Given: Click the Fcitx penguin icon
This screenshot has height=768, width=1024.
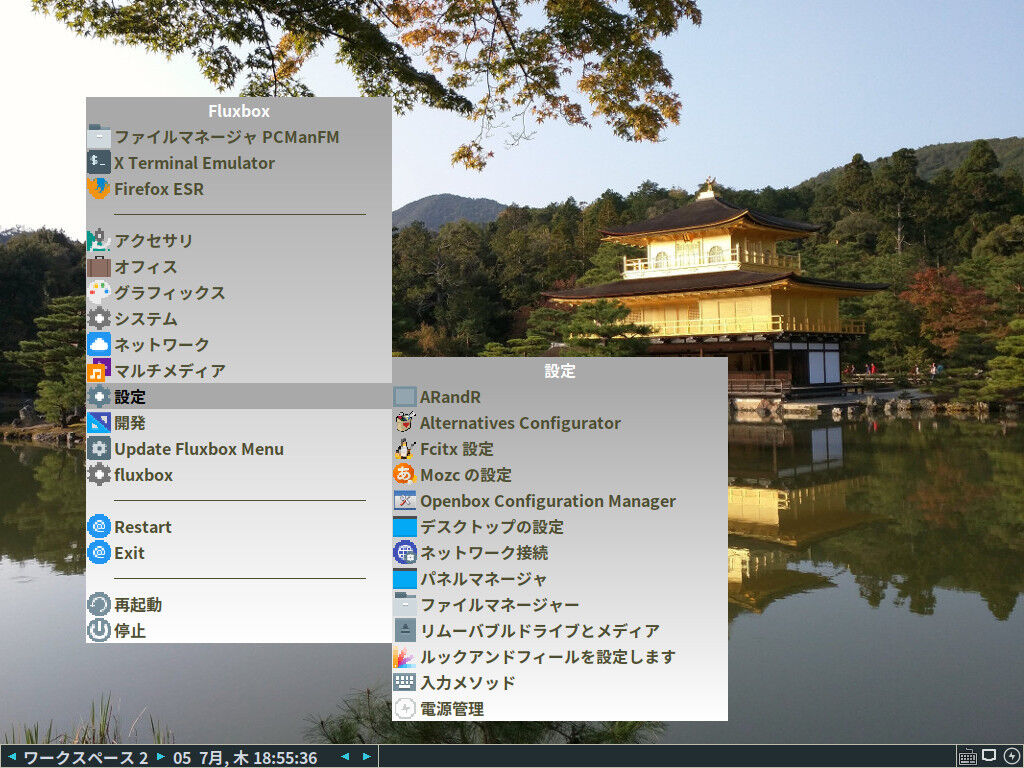Looking at the screenshot, I should pos(405,449).
